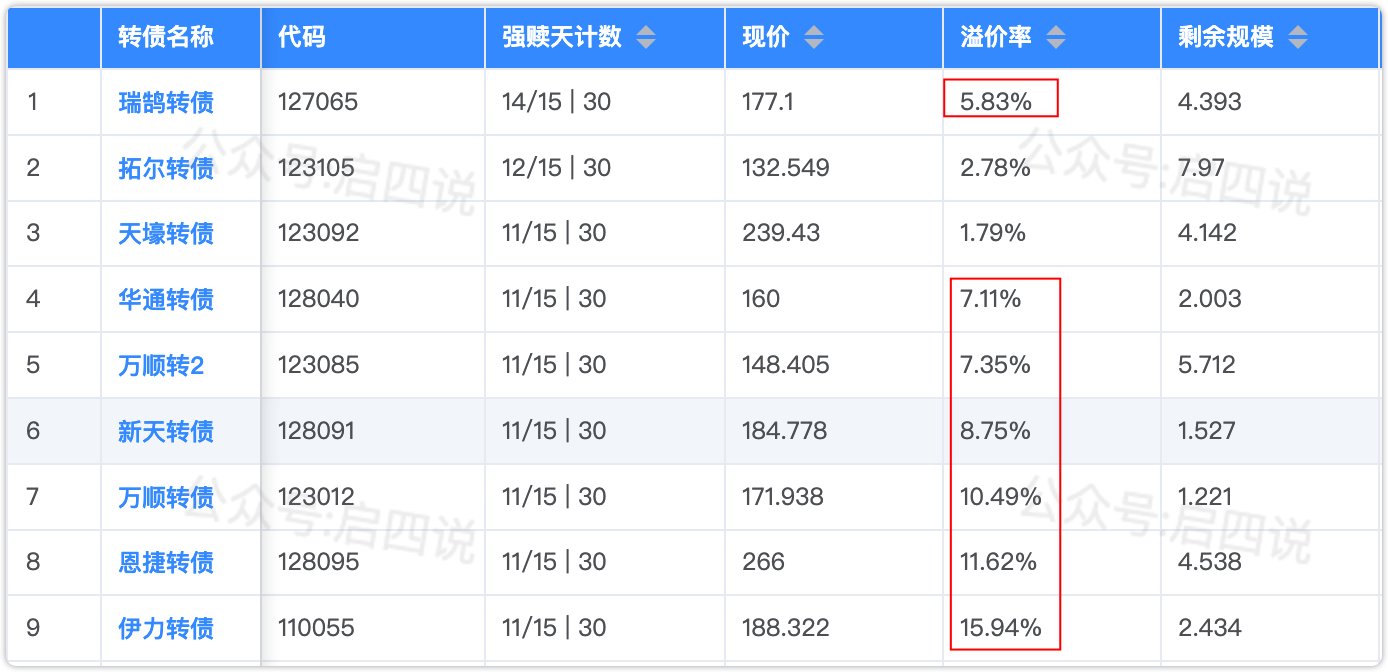Open 伊力转债 bond link
Screen dimensions: 1388x672
[166, 629]
